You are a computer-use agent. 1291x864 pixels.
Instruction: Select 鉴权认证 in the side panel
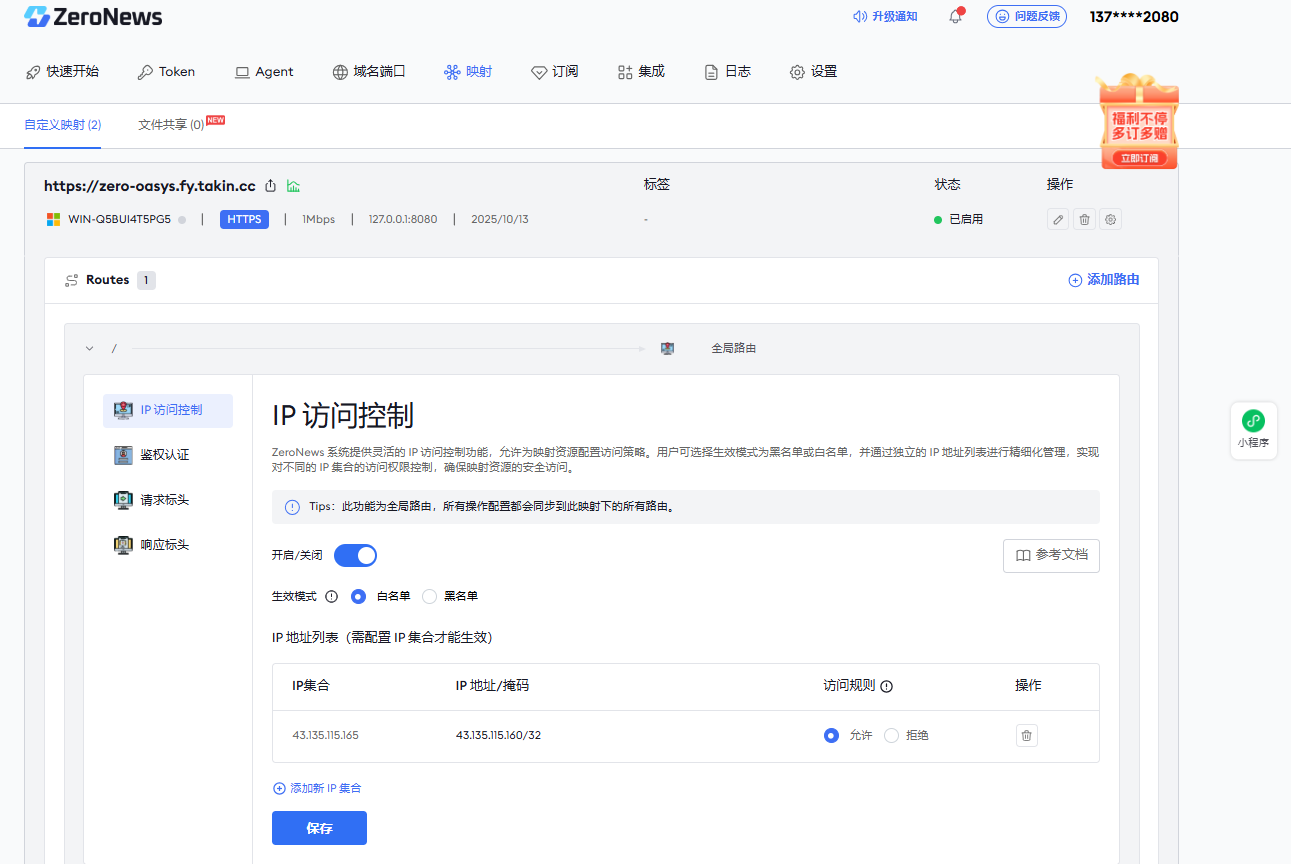[164, 455]
